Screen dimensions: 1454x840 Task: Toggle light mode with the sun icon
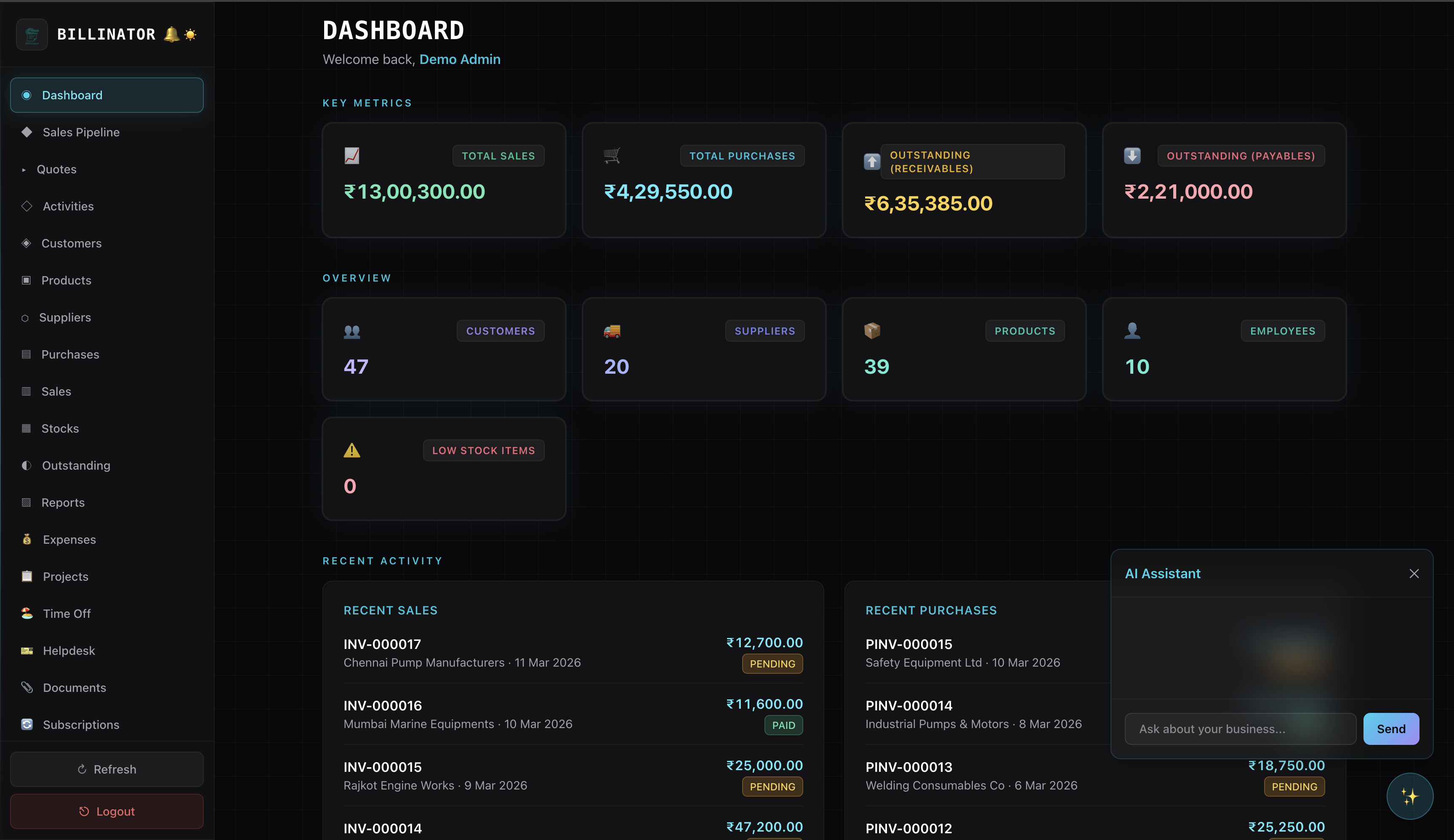click(190, 35)
